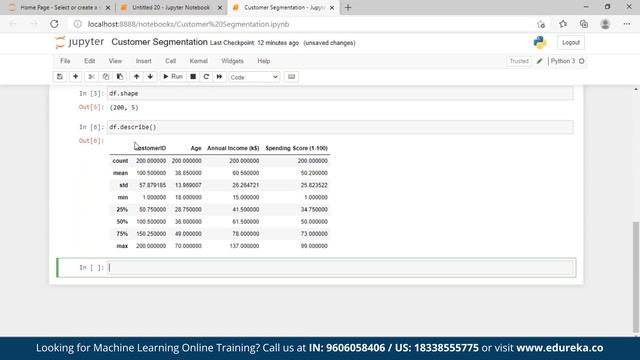
Task: Interrupt the kernel with stop icon
Action: tap(193, 77)
